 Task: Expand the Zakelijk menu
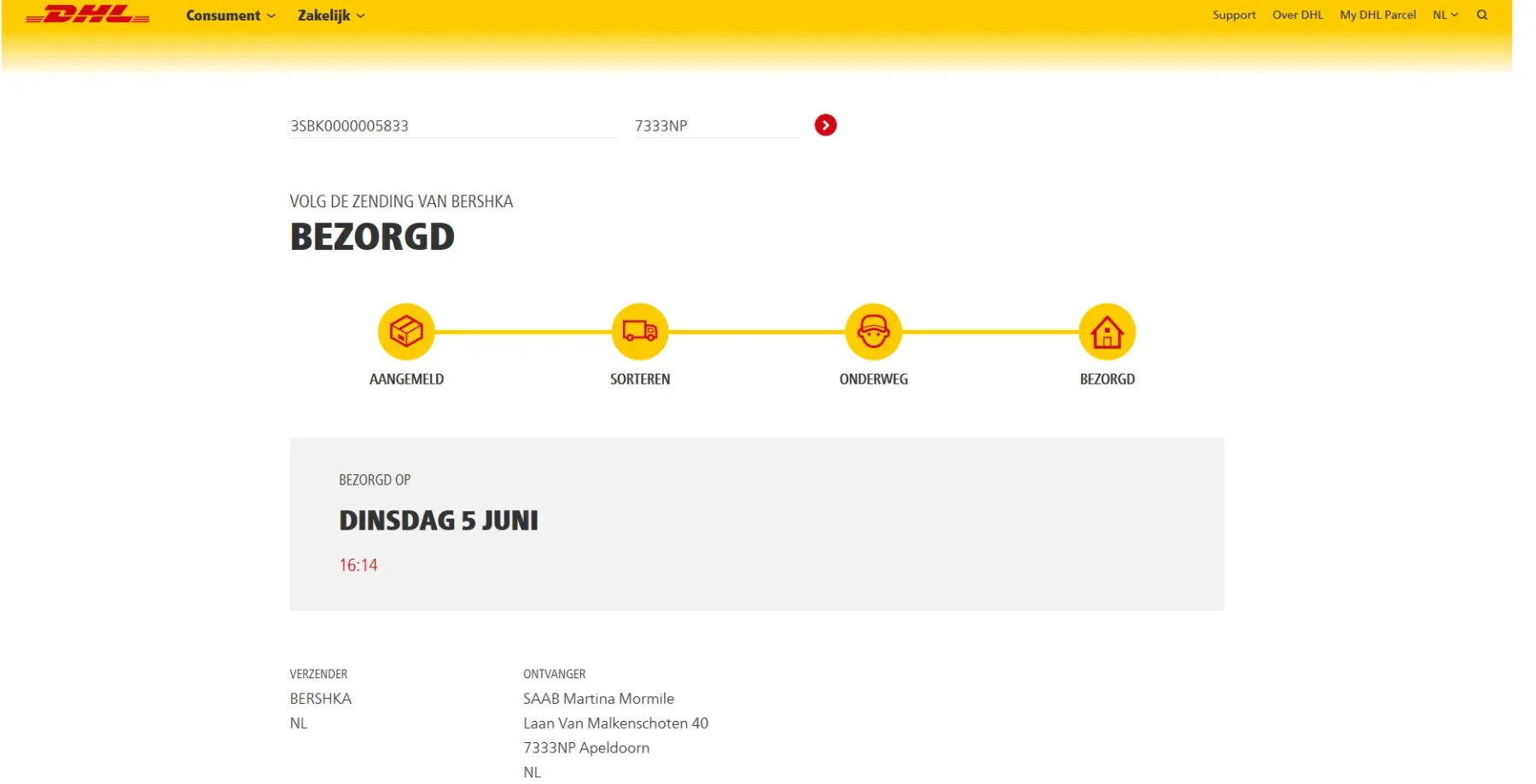pos(331,15)
